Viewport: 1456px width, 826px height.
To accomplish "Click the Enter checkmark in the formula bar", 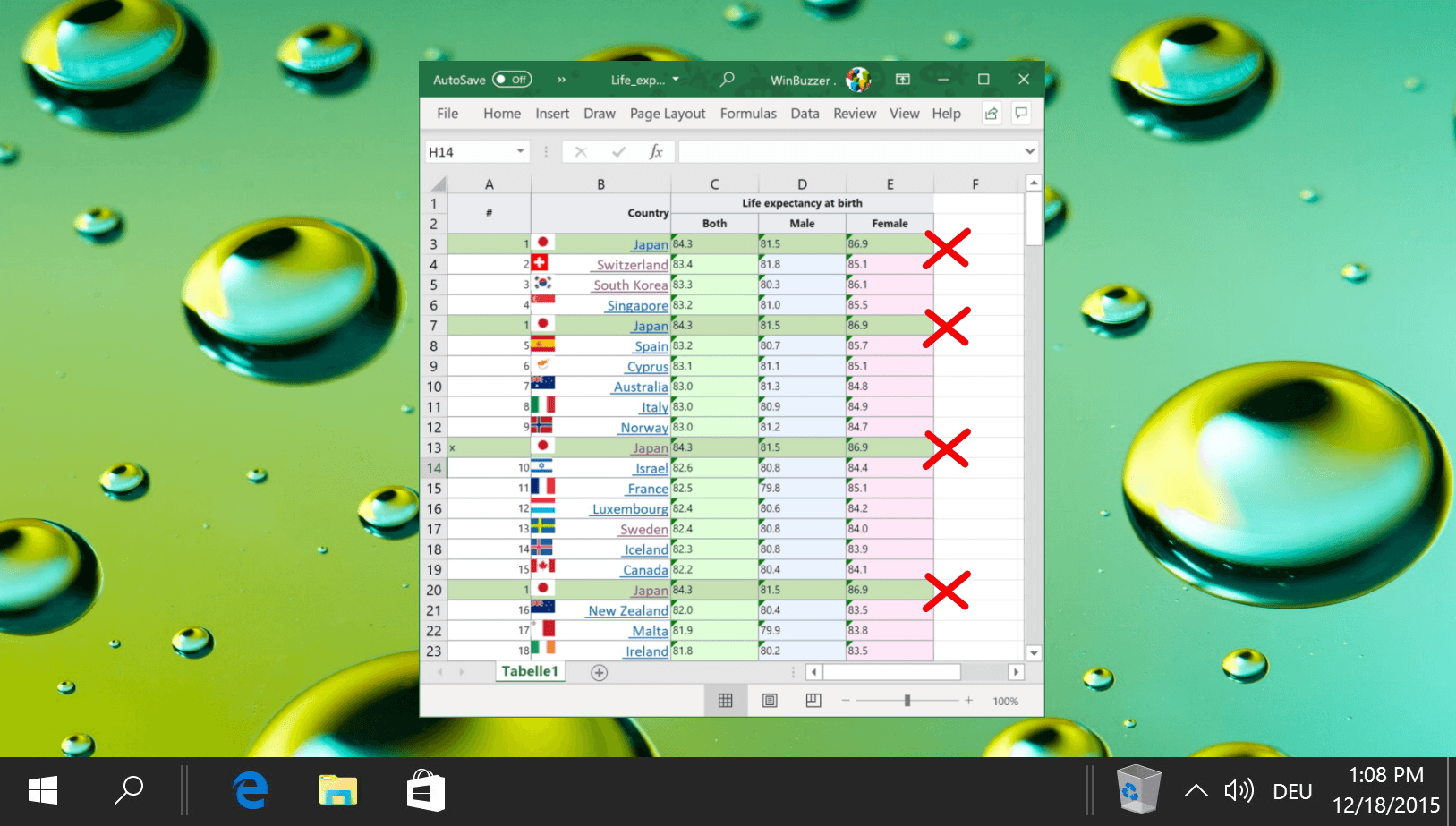I will [x=619, y=150].
